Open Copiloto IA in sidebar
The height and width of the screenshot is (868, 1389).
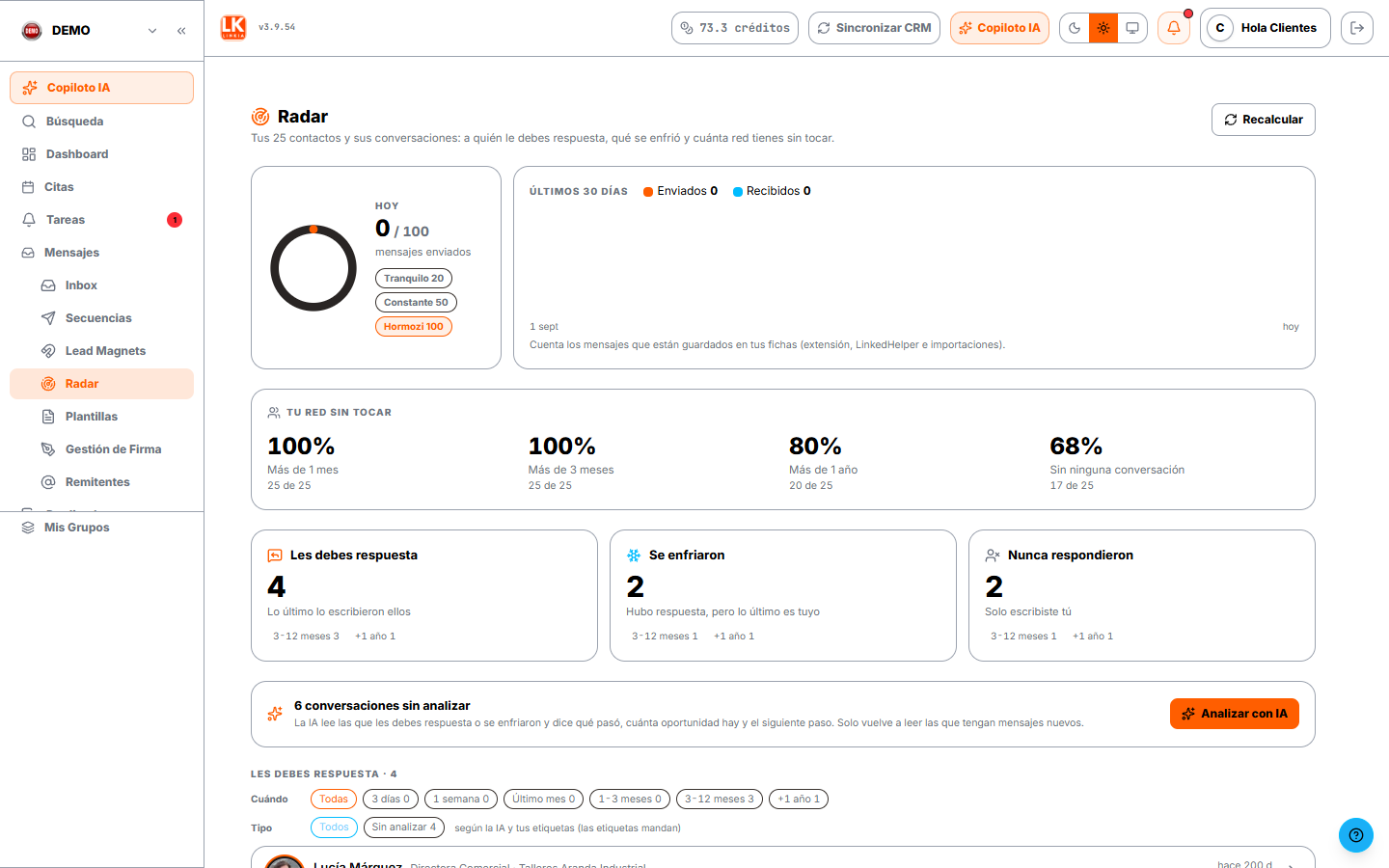pyautogui.click(x=101, y=88)
